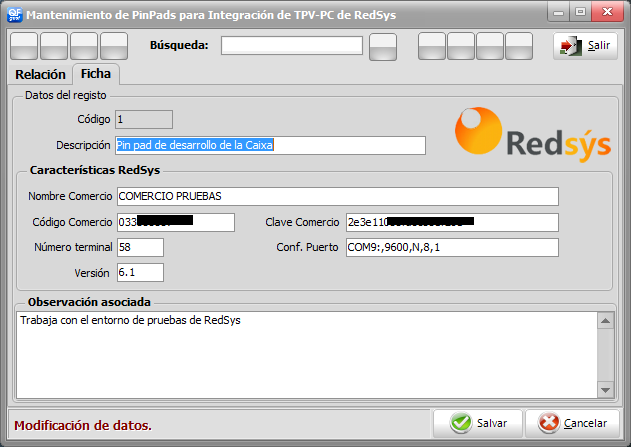Viewport: 631px width, 447px height.
Task: Click the 'Conf. Puerto' label
Action: [307, 247]
